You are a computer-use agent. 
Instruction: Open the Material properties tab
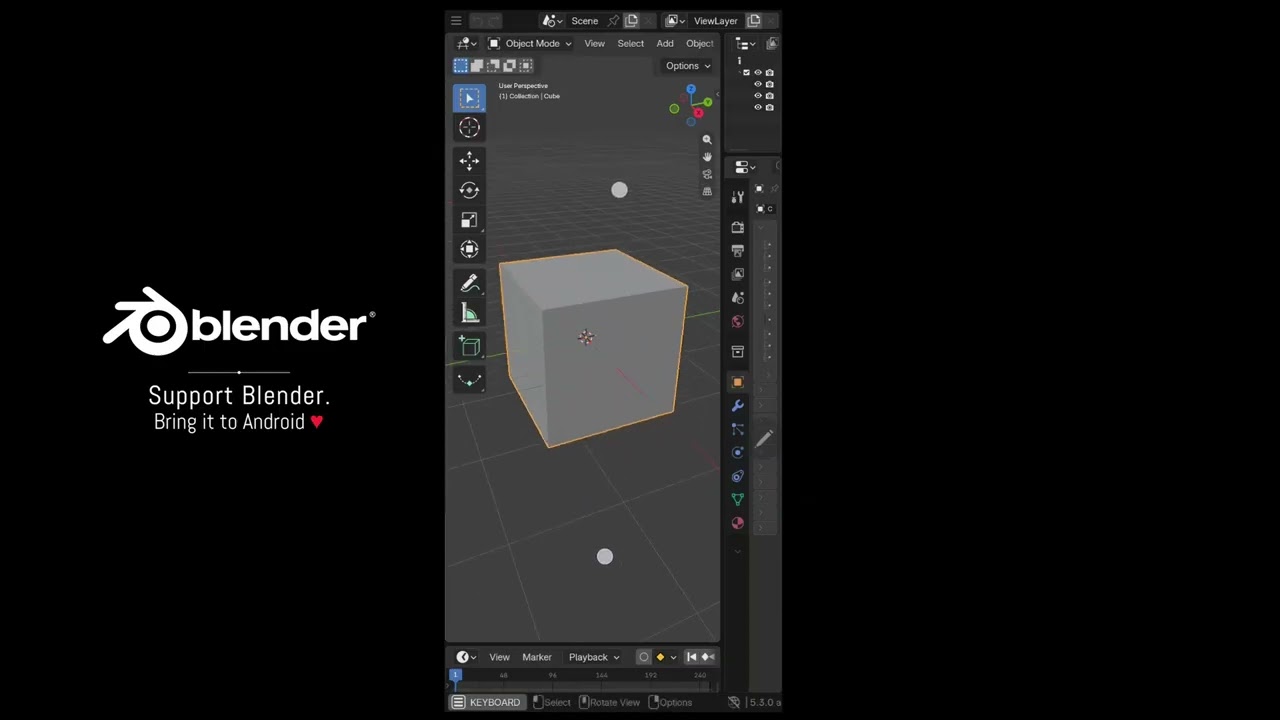[738, 522]
